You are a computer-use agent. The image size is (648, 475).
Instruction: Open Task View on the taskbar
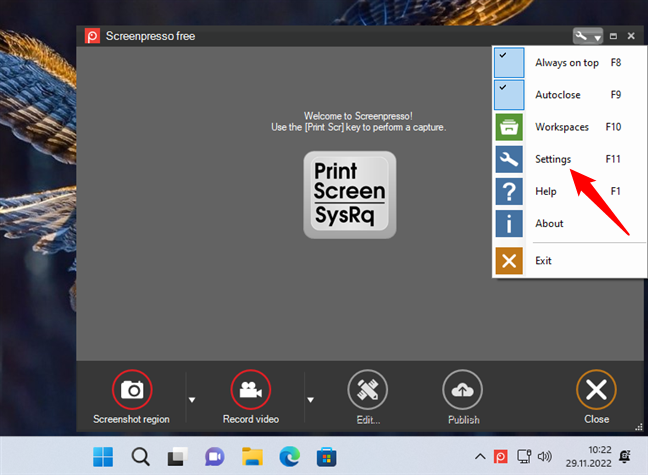click(x=177, y=457)
